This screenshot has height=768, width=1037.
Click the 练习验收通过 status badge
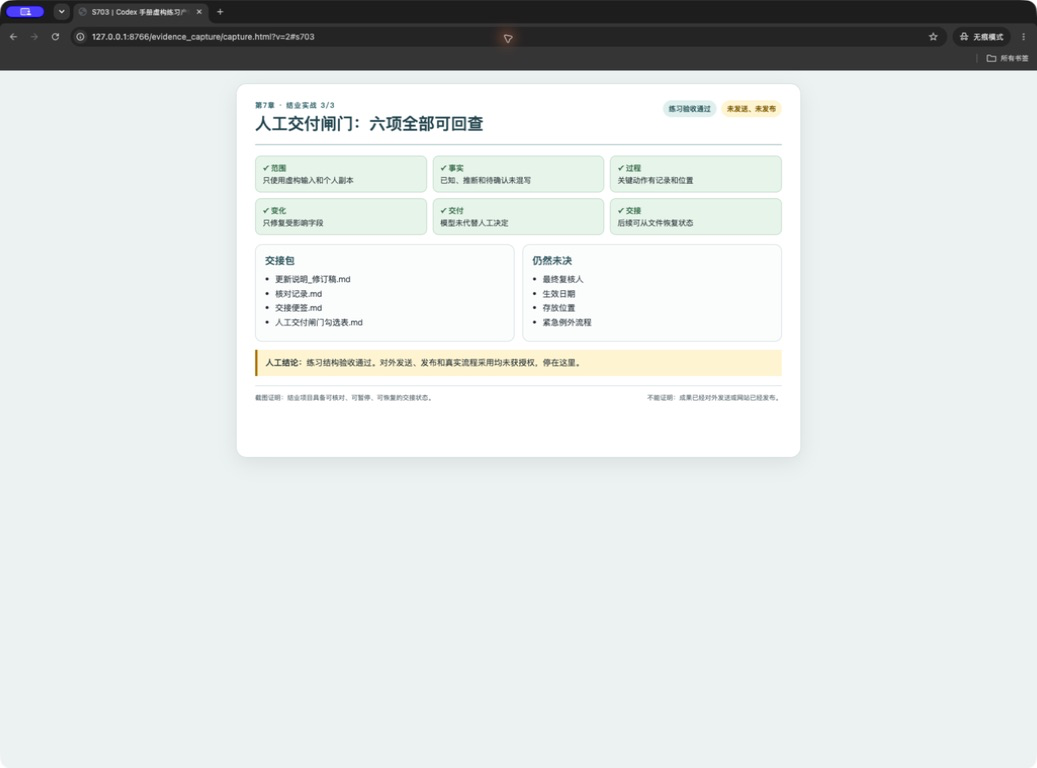pos(689,109)
